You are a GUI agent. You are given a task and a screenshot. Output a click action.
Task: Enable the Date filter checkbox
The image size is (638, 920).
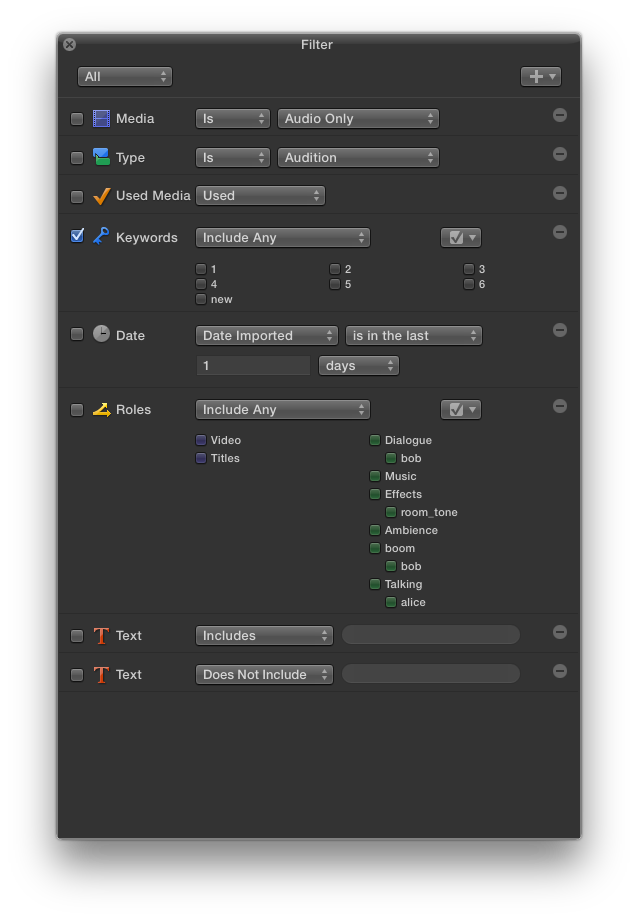[77, 334]
